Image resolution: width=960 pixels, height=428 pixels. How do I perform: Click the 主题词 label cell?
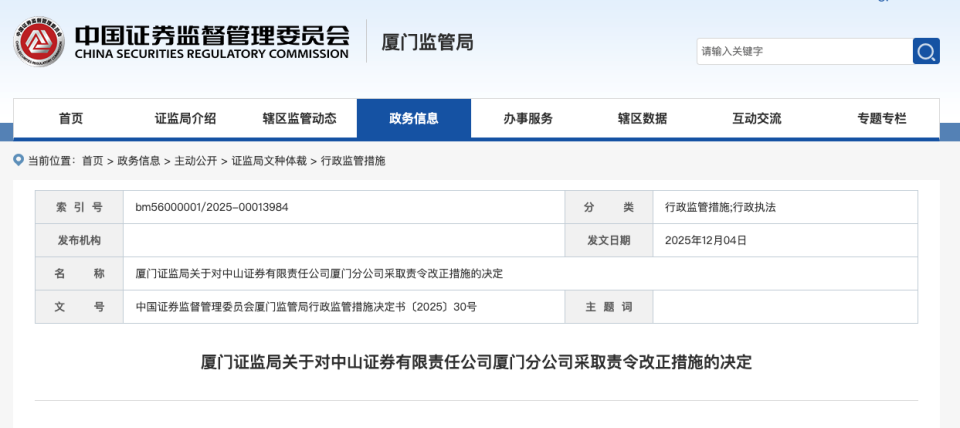(x=609, y=307)
